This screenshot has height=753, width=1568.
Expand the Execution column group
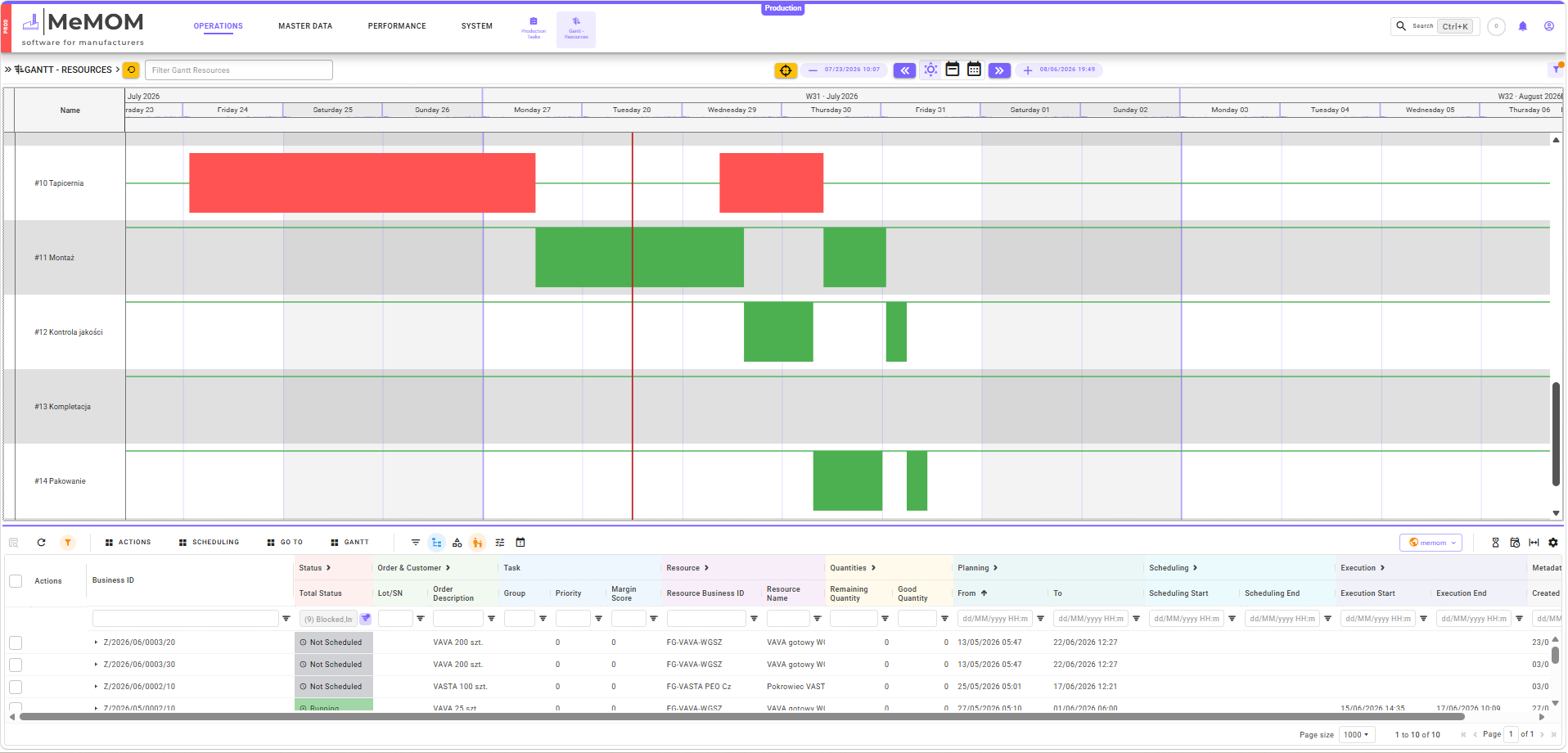(1382, 568)
